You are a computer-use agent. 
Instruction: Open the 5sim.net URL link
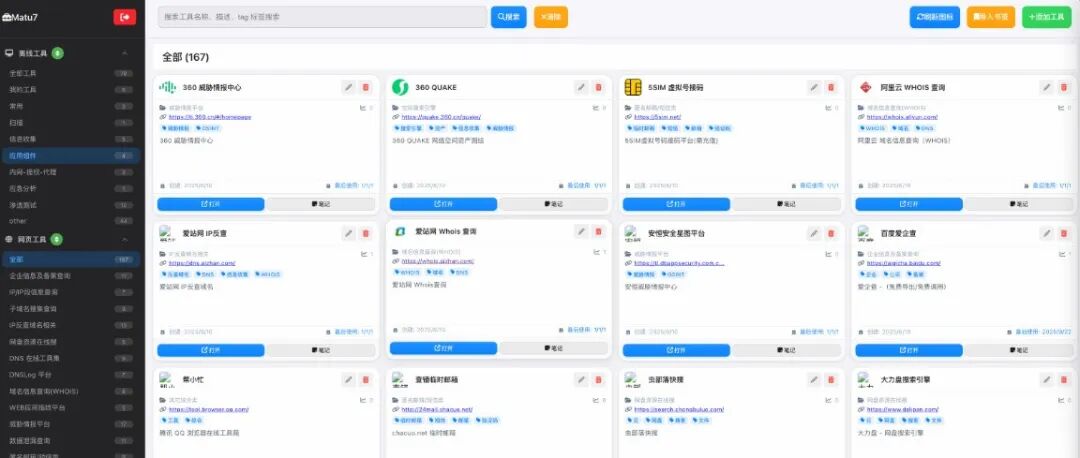pos(657,117)
